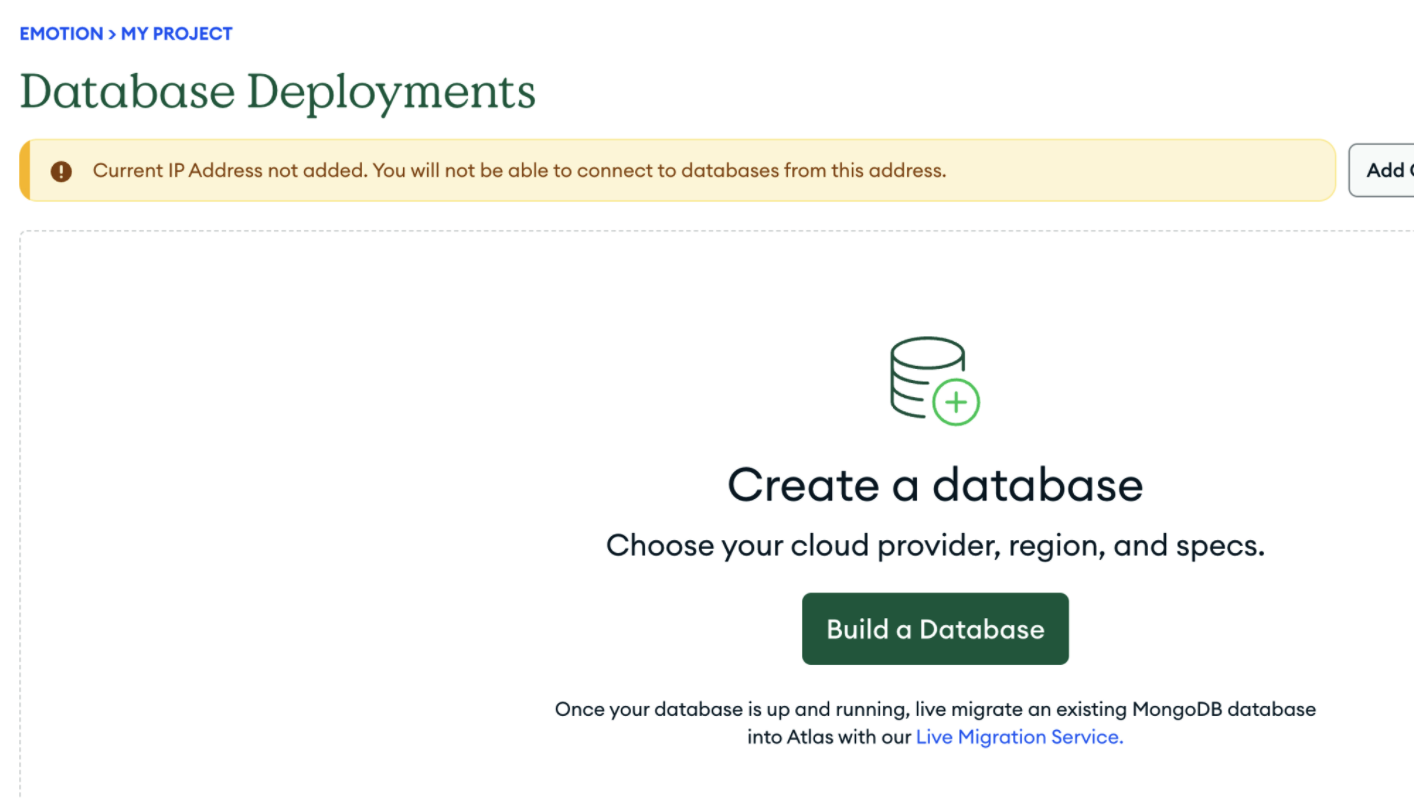Click the Database Deployments heading
This screenshot has height=804, width=1414.
pos(278,92)
